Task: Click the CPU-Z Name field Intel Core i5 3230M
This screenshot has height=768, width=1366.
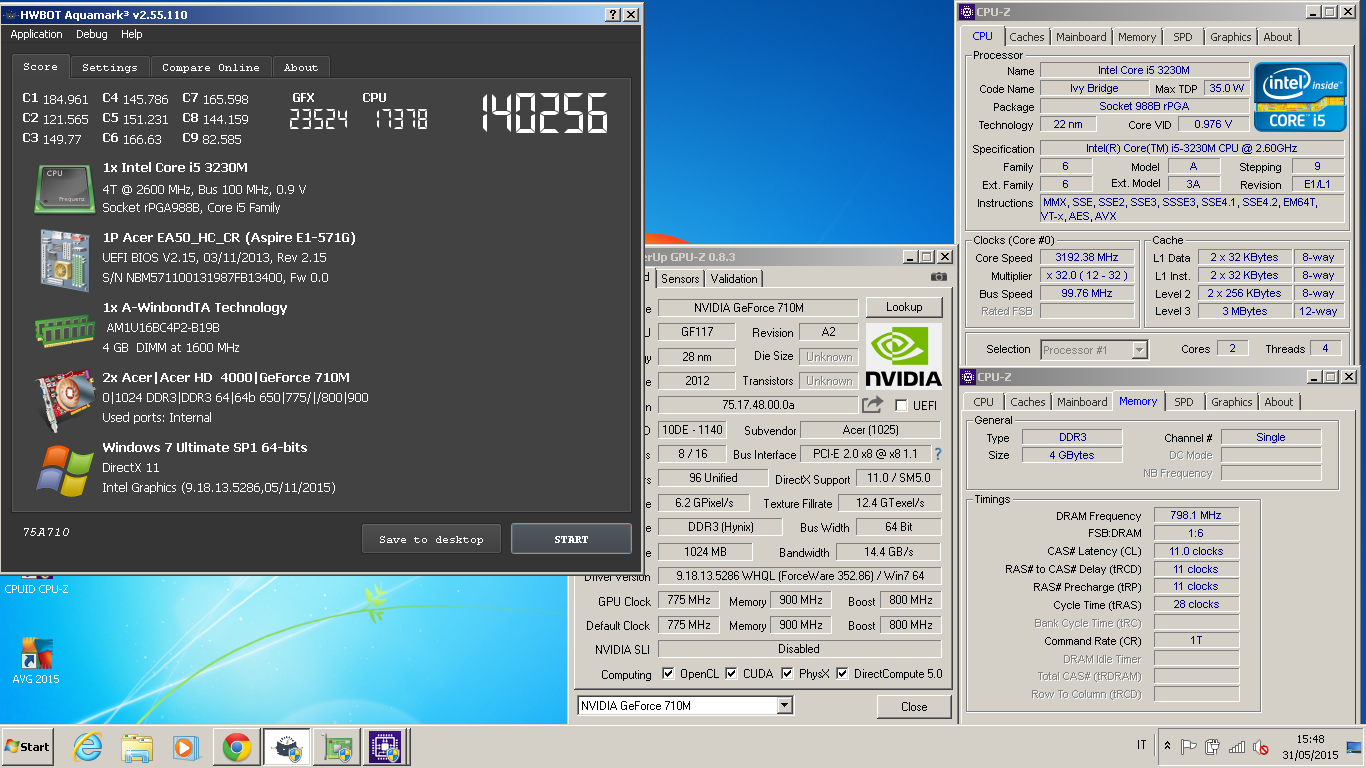Action: pyautogui.click(x=1144, y=70)
